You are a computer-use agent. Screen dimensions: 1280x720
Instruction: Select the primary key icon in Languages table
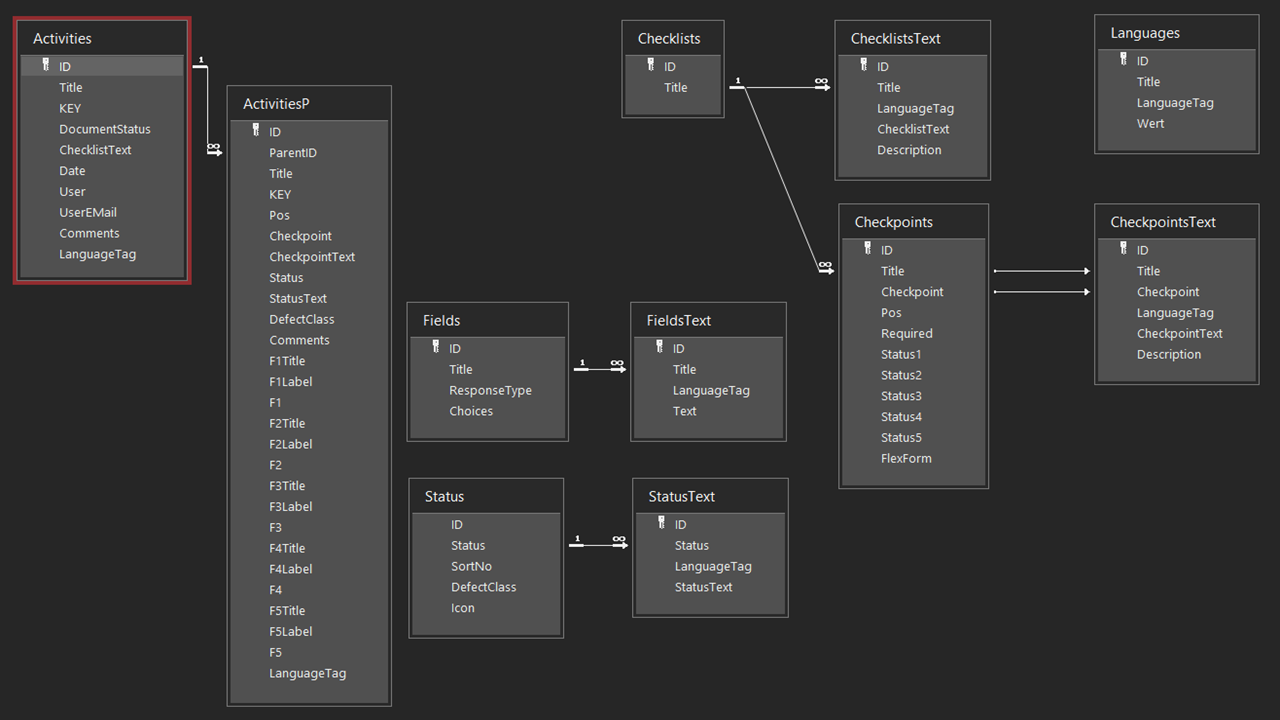tap(1123, 60)
